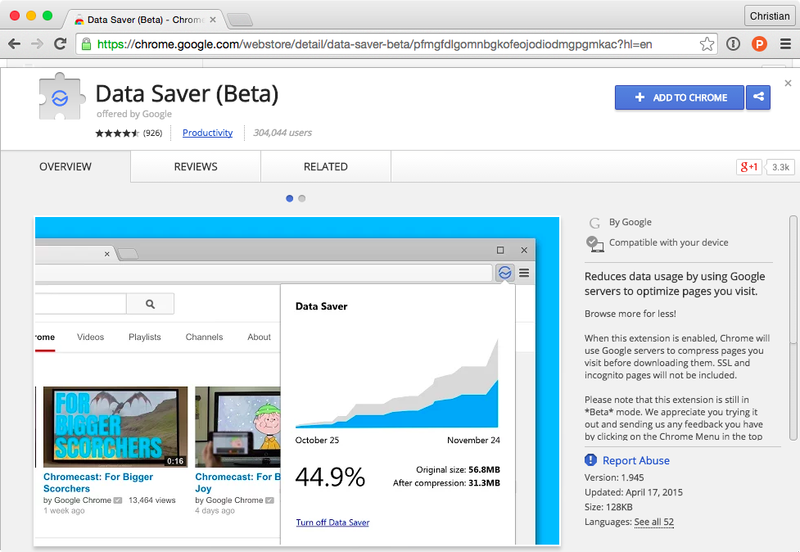The image size is (800, 552).
Task: Switch to the Related tab
Action: [326, 166]
